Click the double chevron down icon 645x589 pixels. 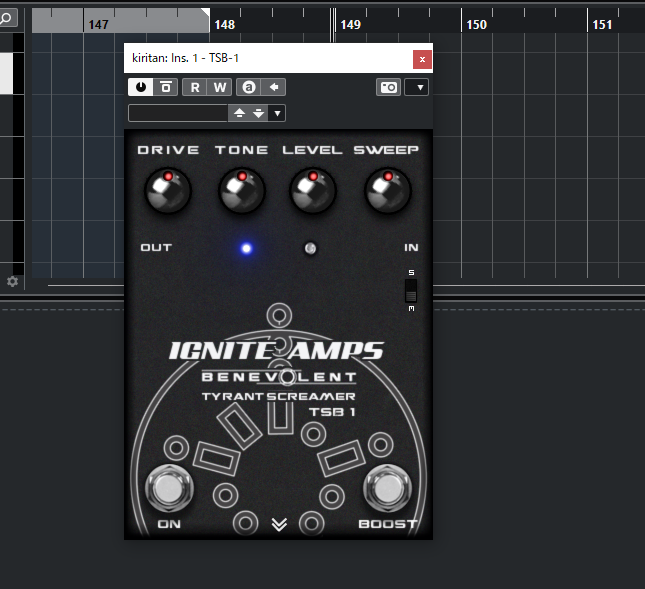tap(279, 524)
